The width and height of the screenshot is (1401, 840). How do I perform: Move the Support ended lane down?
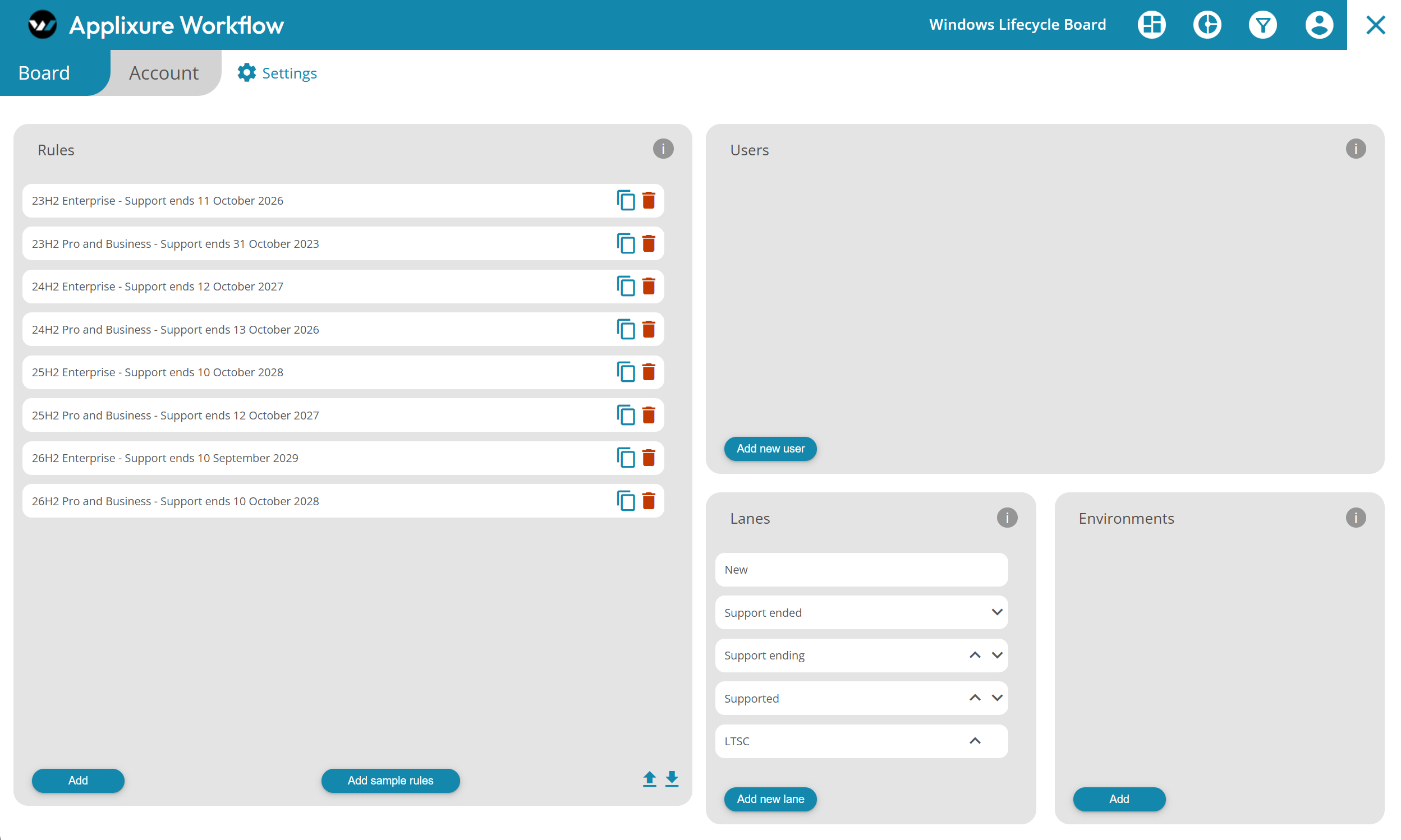996,612
